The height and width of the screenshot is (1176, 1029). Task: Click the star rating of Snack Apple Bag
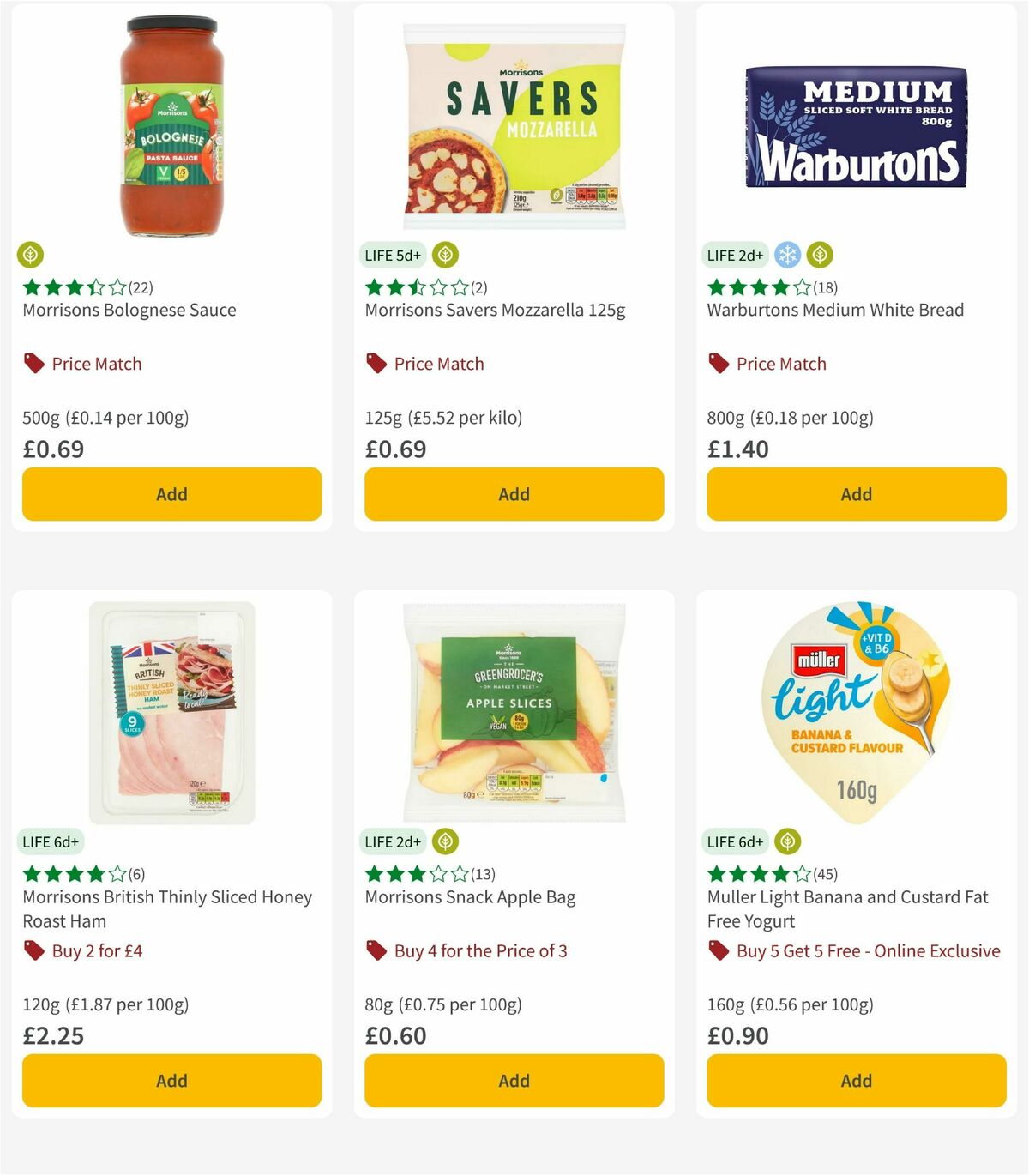click(x=417, y=874)
